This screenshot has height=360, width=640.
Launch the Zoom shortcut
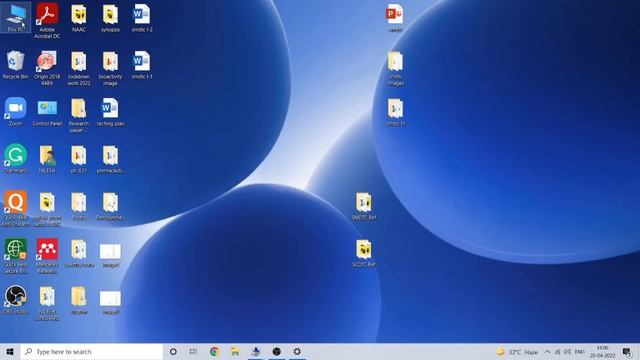point(16,112)
